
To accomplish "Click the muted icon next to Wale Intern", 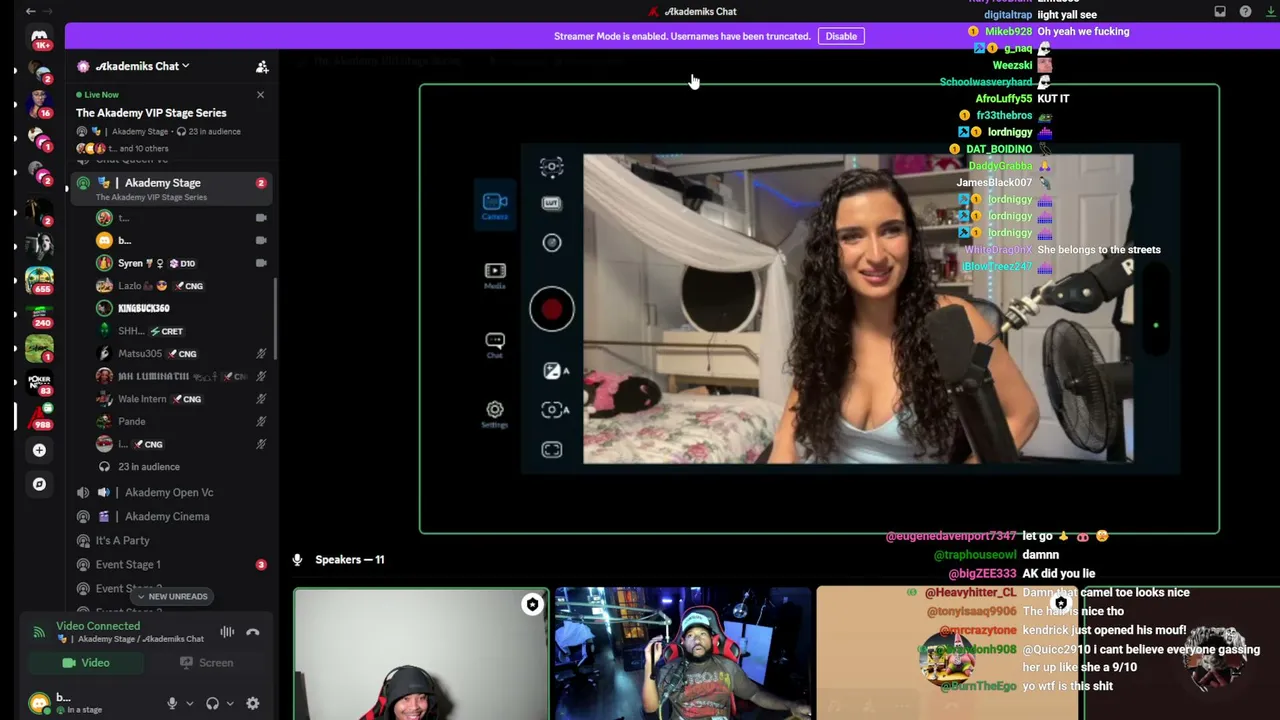I will [261, 399].
